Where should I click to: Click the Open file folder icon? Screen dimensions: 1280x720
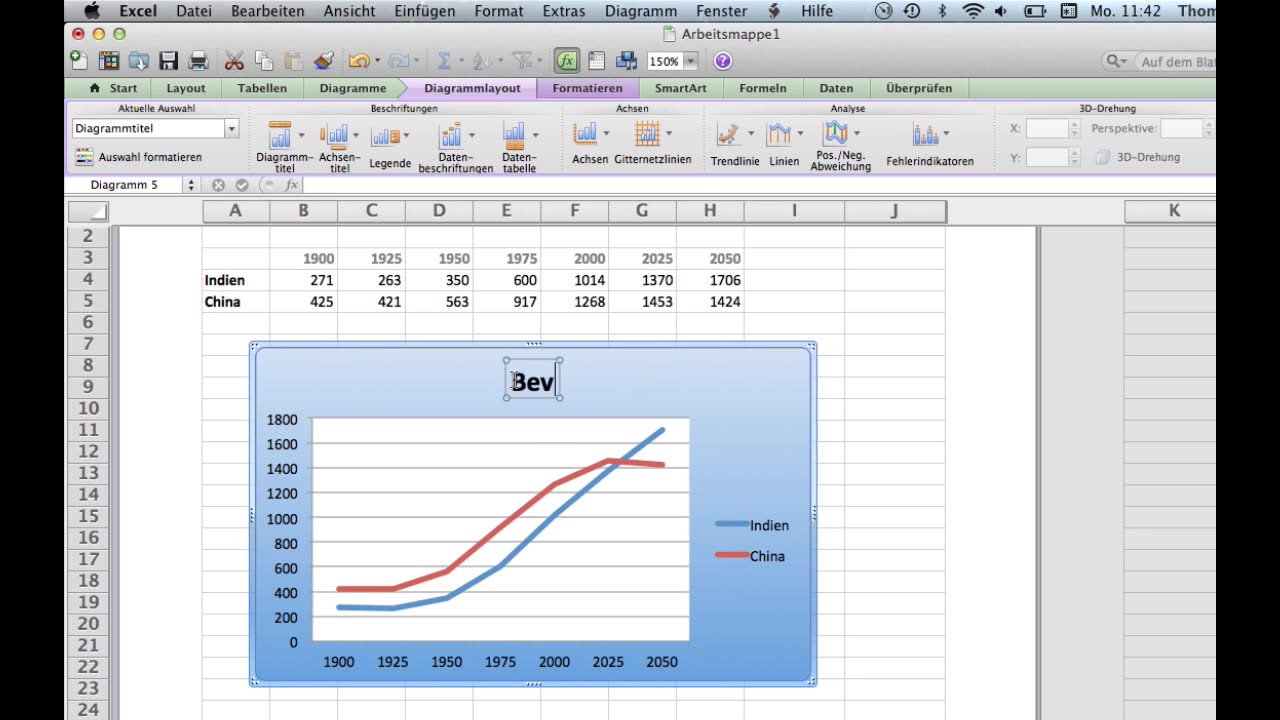coord(138,61)
